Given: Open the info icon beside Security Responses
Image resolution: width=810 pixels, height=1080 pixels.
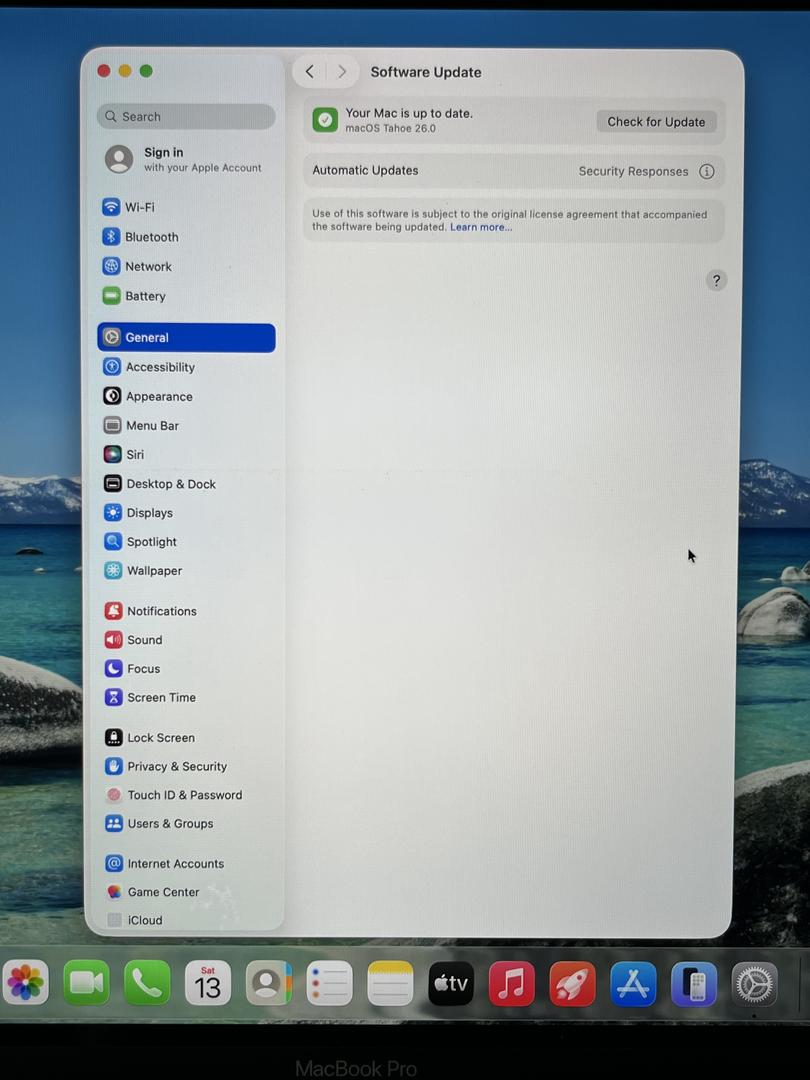Looking at the screenshot, I should click(x=707, y=172).
